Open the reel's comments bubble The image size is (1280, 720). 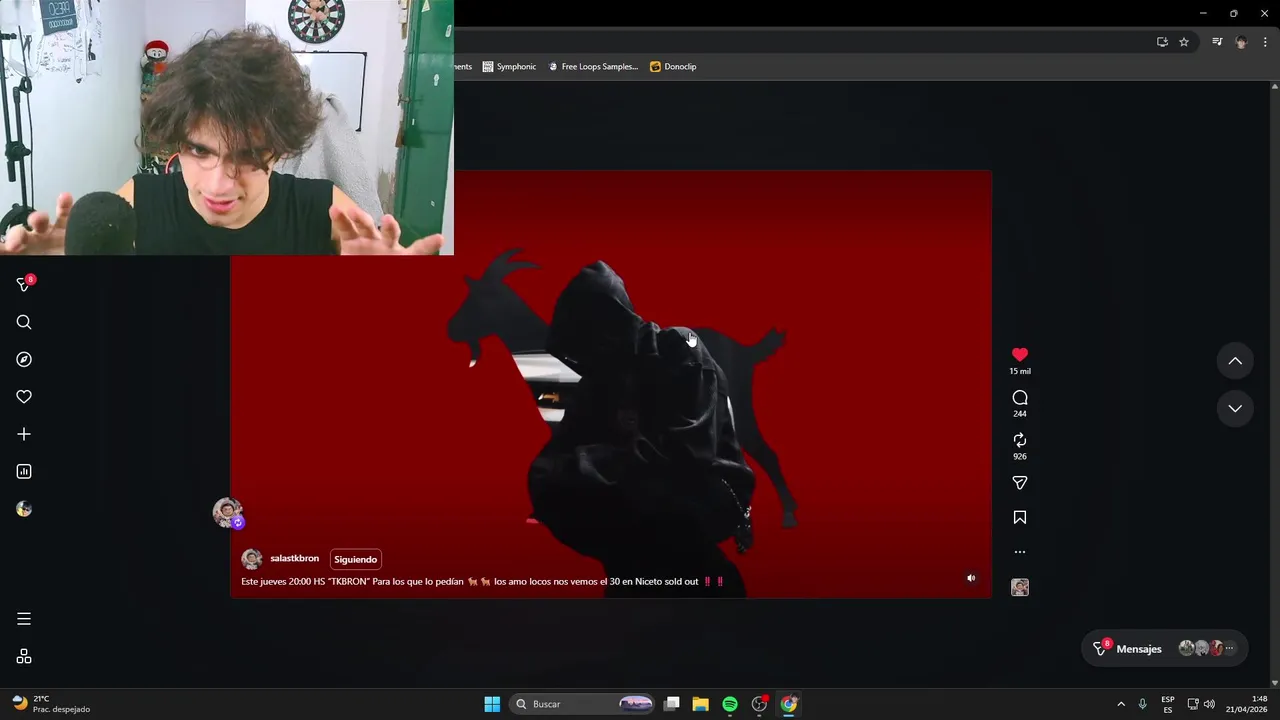coord(1020,397)
